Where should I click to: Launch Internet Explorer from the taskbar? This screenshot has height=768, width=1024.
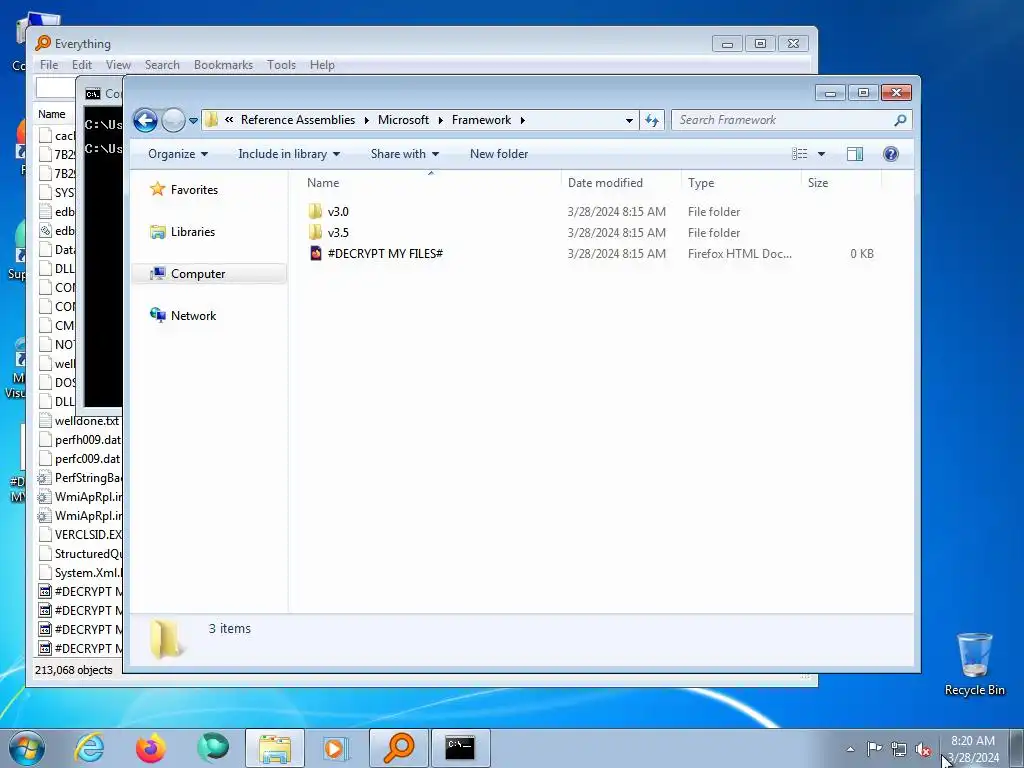(89, 748)
